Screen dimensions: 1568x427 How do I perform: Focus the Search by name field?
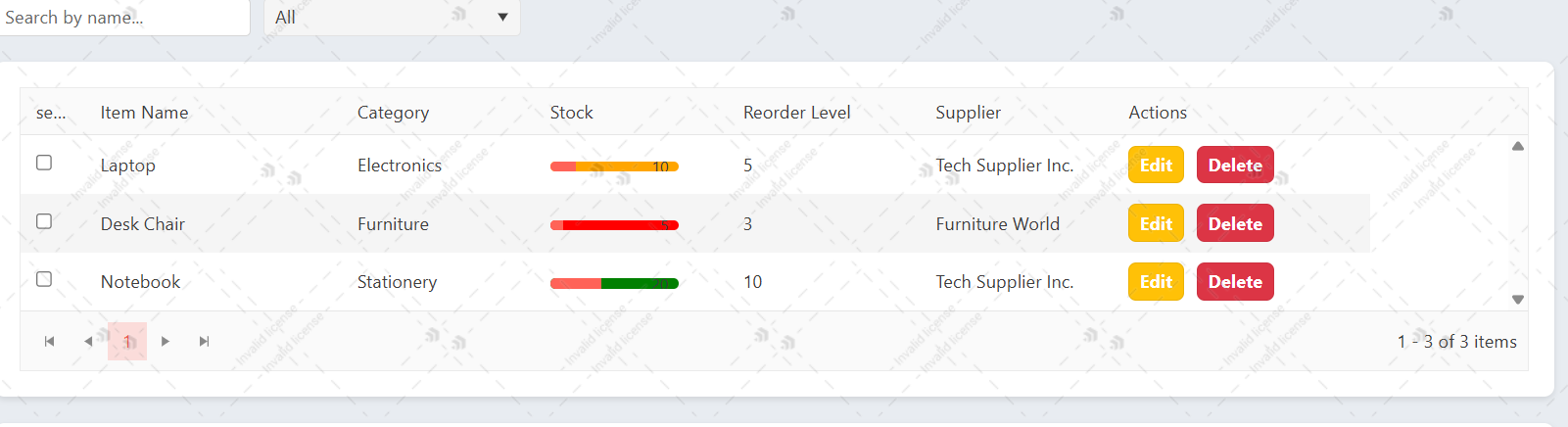pyautogui.click(x=122, y=18)
